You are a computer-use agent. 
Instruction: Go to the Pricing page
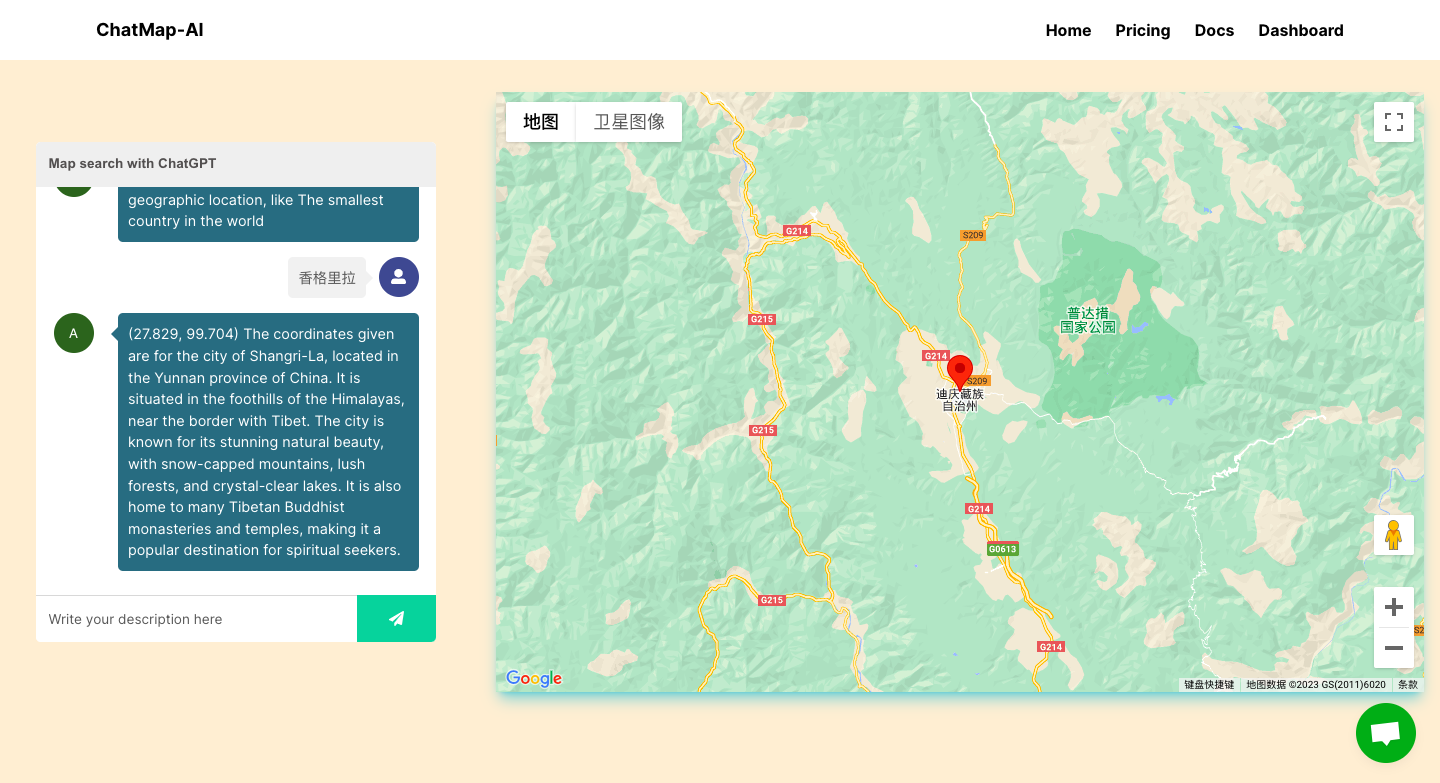(1143, 30)
